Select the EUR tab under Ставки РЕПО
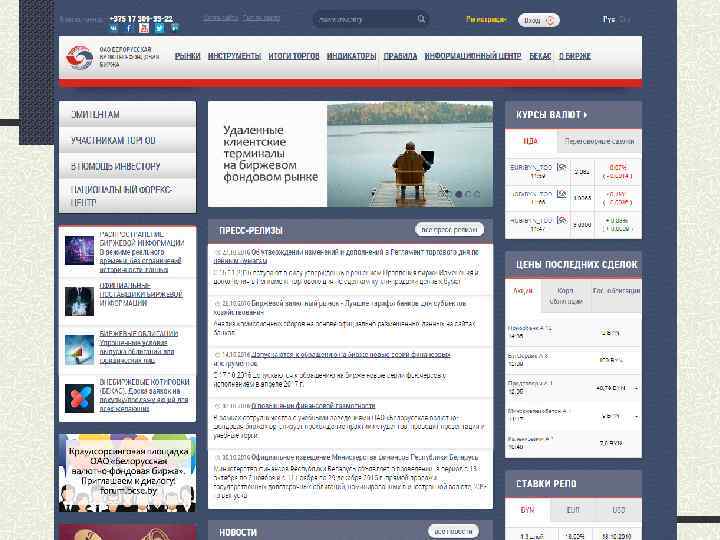The width and height of the screenshot is (720, 540). (x=573, y=510)
